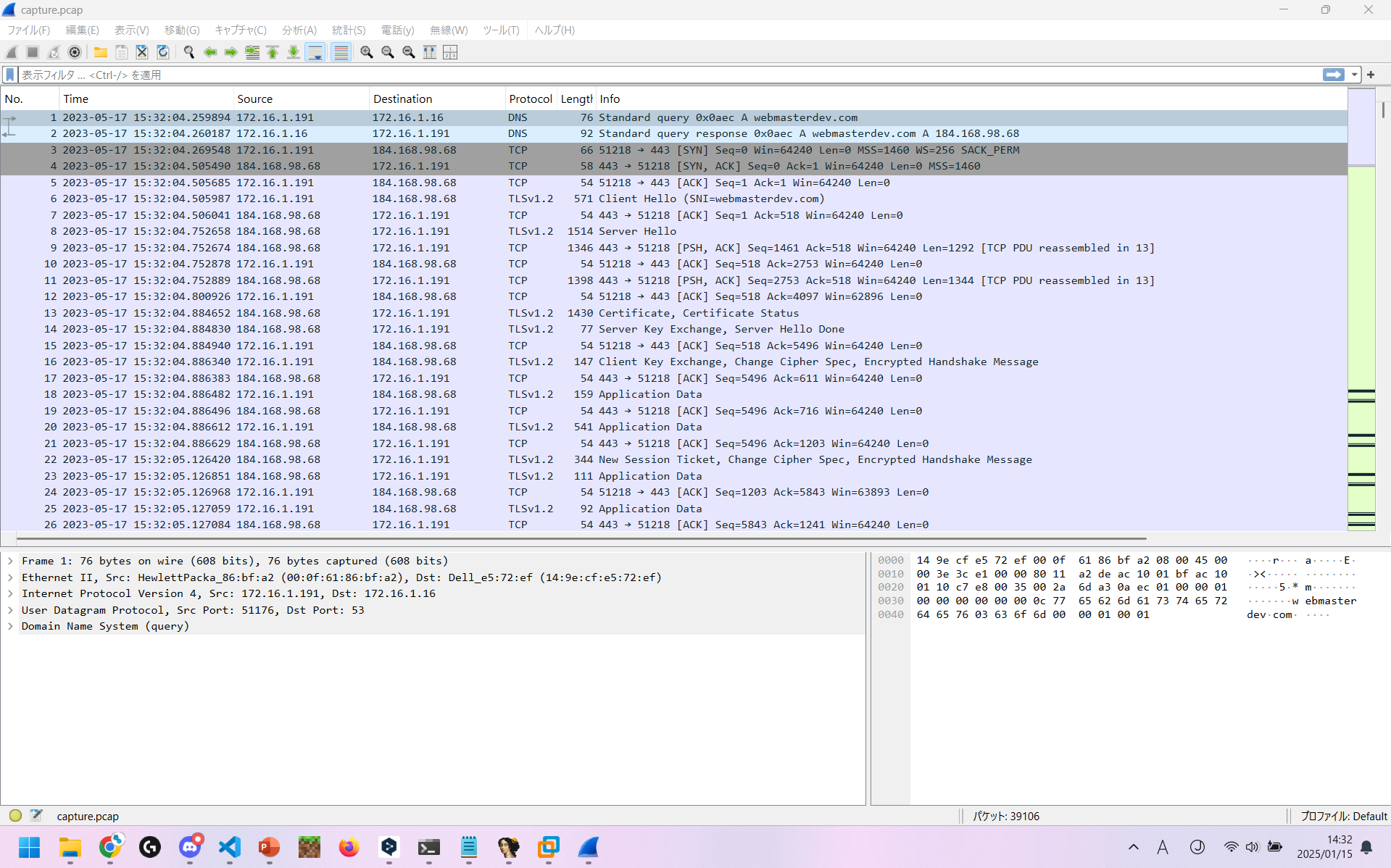This screenshot has width=1391, height=868.
Task: Show hidden system tray icons
Action: tap(1134, 847)
